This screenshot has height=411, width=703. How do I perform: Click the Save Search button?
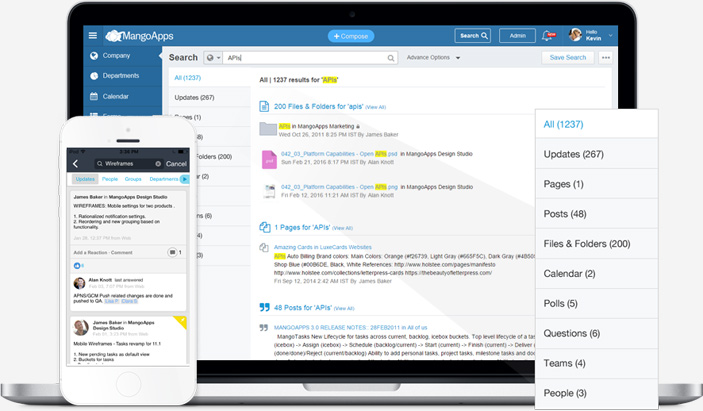point(568,58)
